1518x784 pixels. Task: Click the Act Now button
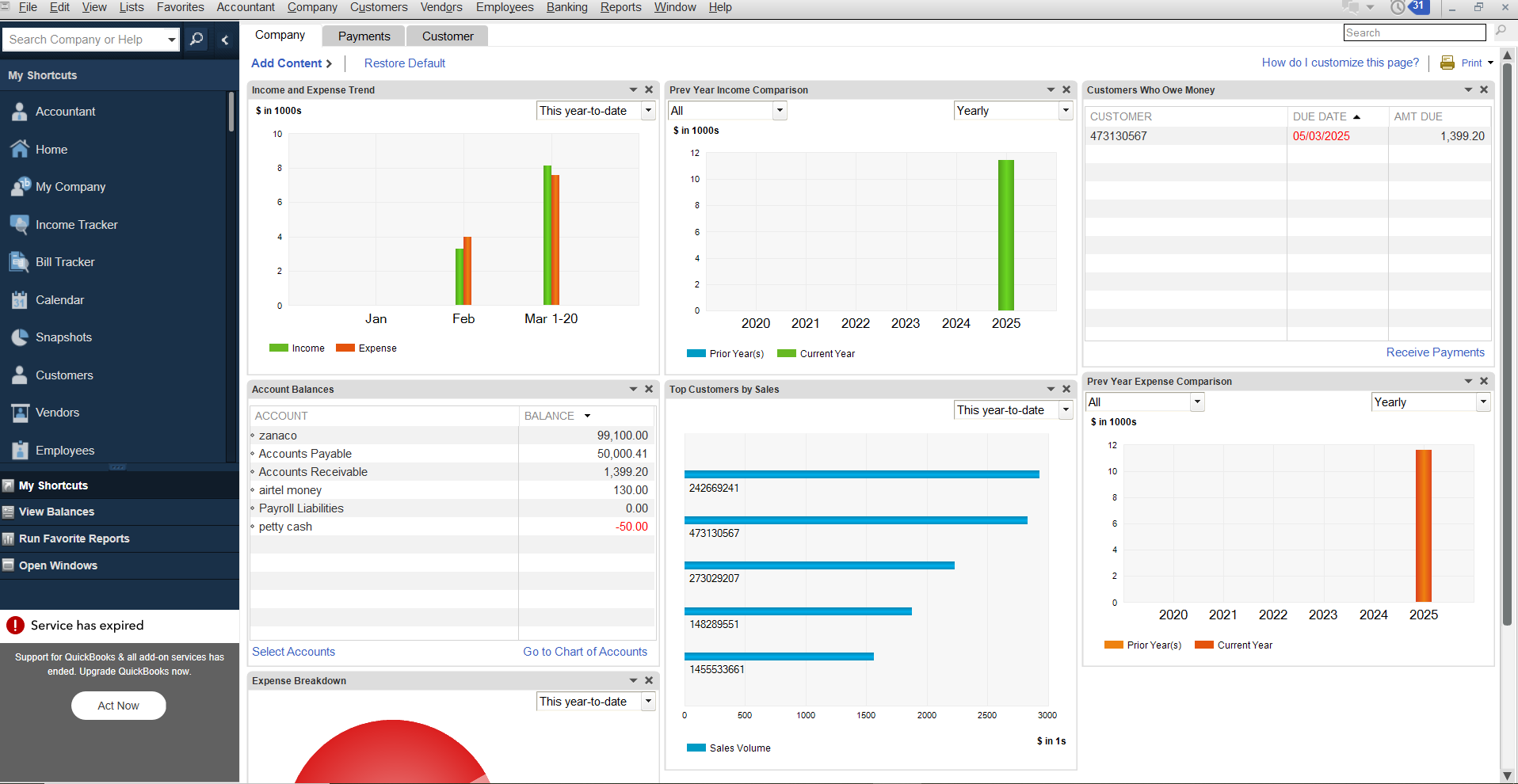118,706
